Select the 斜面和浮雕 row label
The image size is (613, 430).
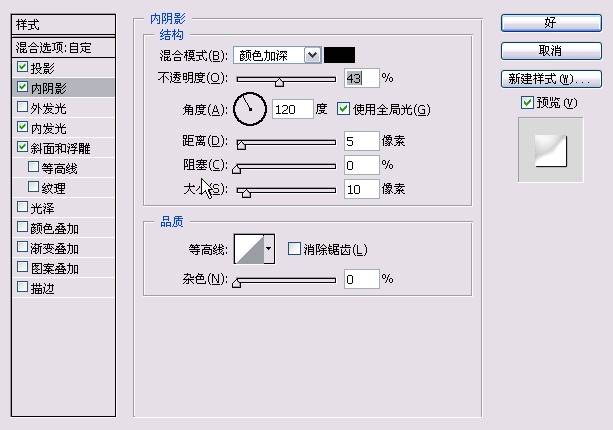(61, 148)
